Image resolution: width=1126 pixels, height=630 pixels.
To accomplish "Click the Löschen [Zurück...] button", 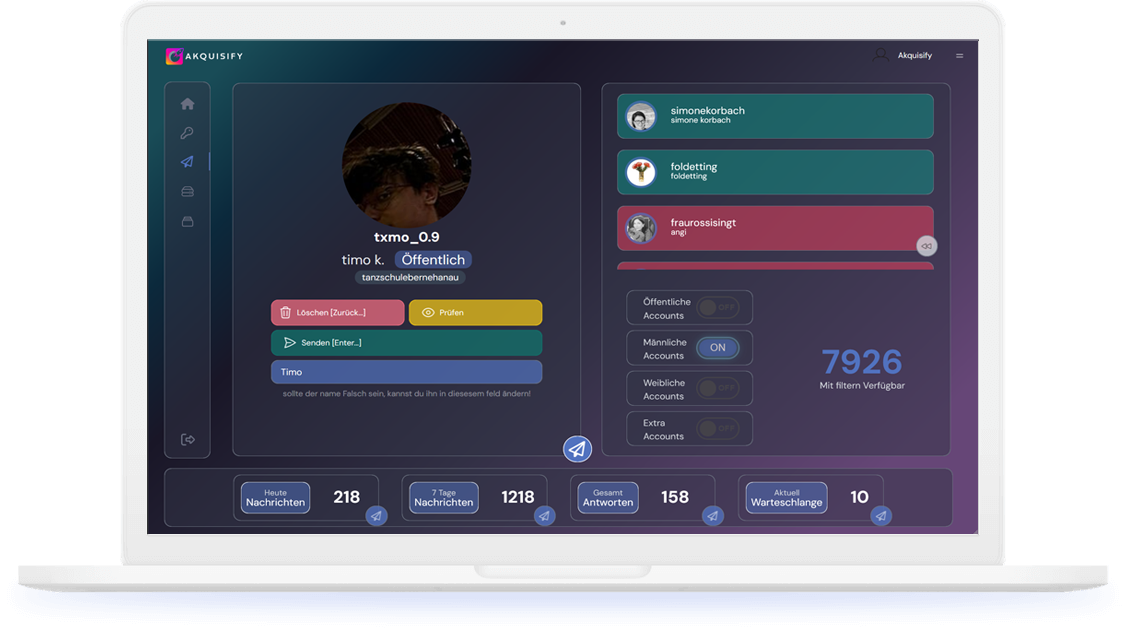I will click(x=337, y=312).
